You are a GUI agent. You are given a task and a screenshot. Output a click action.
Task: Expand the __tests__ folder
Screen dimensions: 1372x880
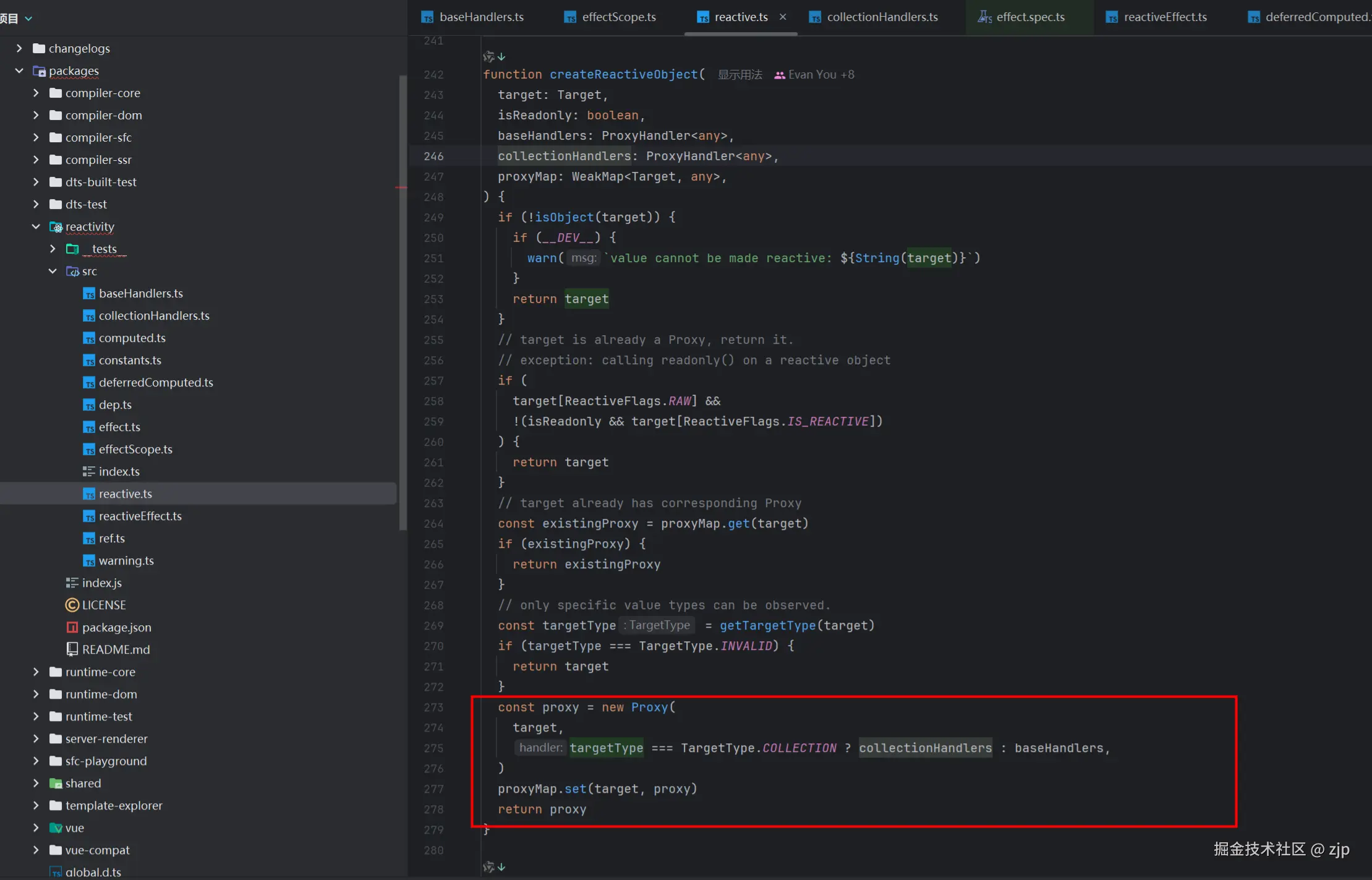[x=53, y=249]
